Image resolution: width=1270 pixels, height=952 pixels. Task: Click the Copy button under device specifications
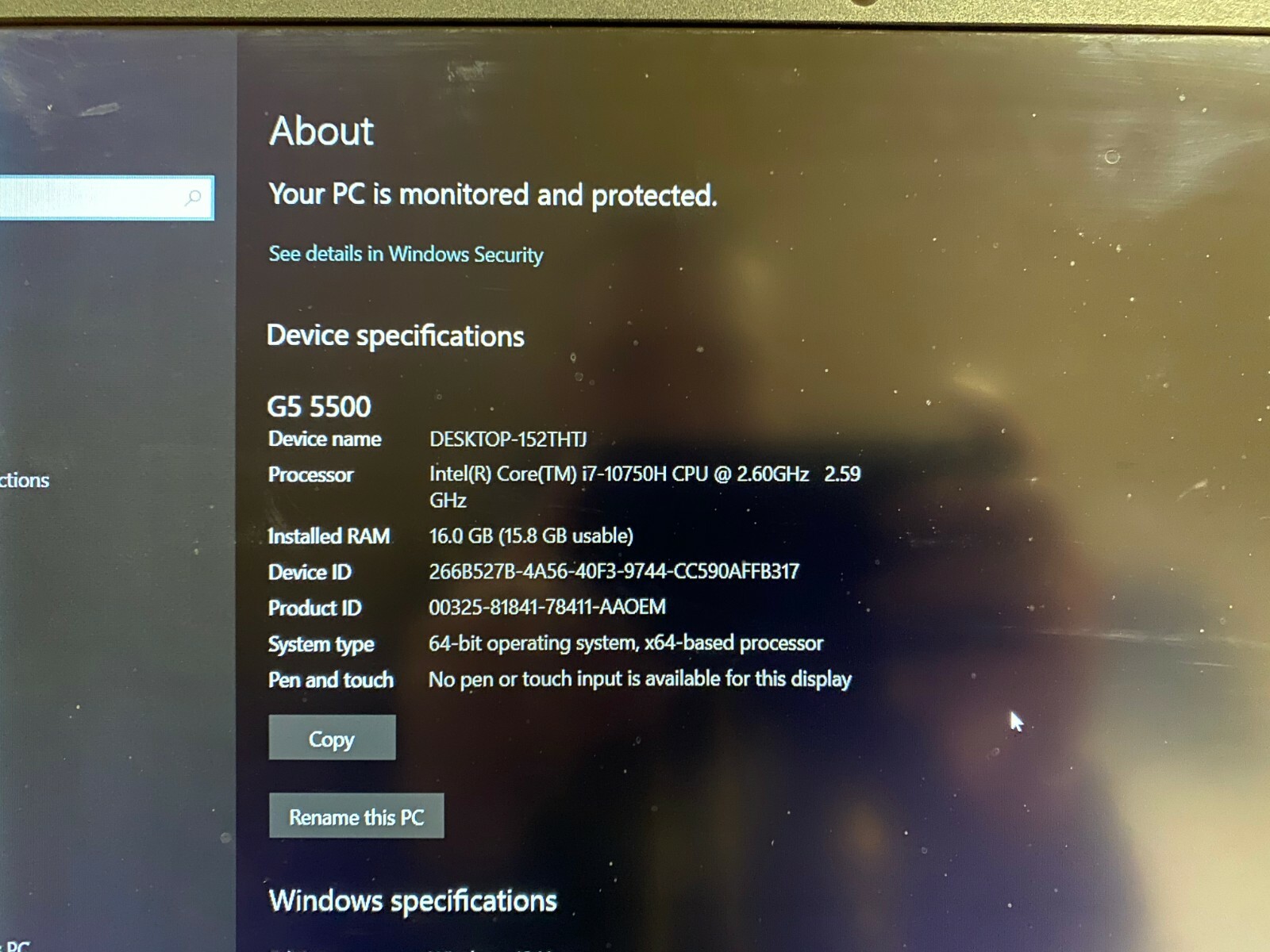click(332, 738)
